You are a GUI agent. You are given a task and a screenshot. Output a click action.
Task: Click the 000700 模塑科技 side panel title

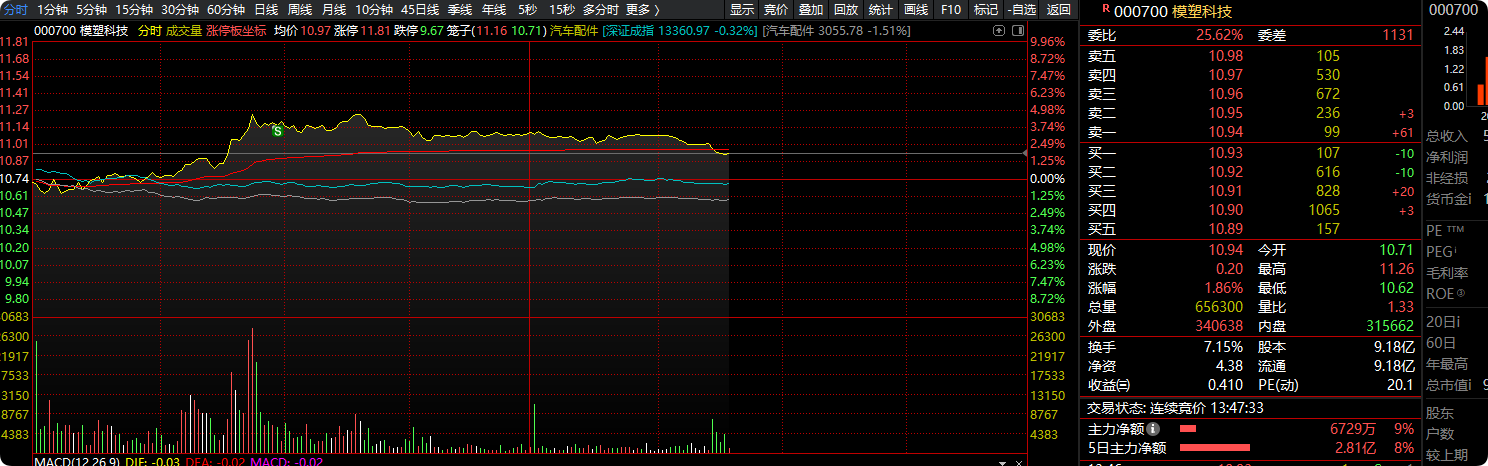coord(1173,11)
